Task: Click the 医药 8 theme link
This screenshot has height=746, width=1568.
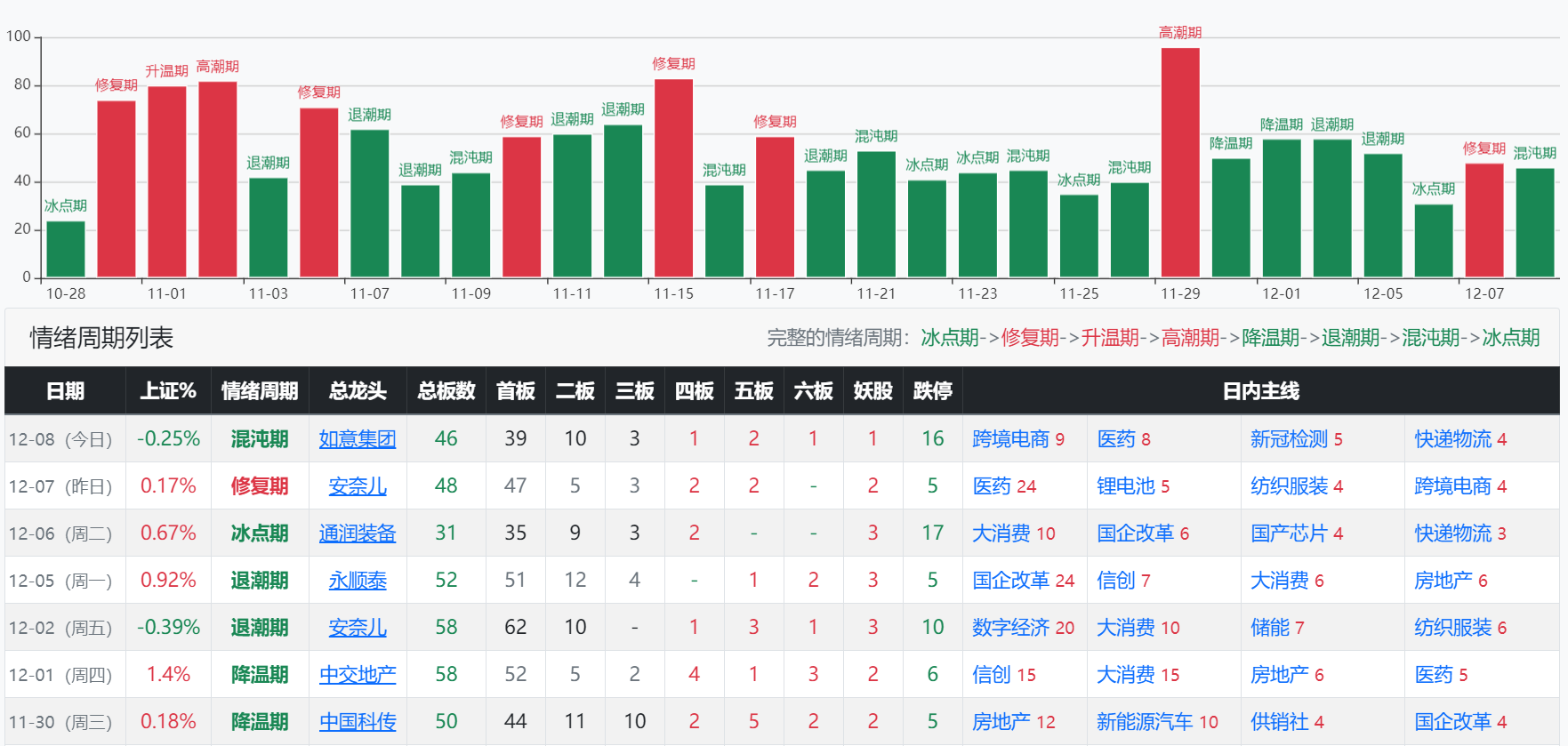Action: pyautogui.click(x=1123, y=439)
